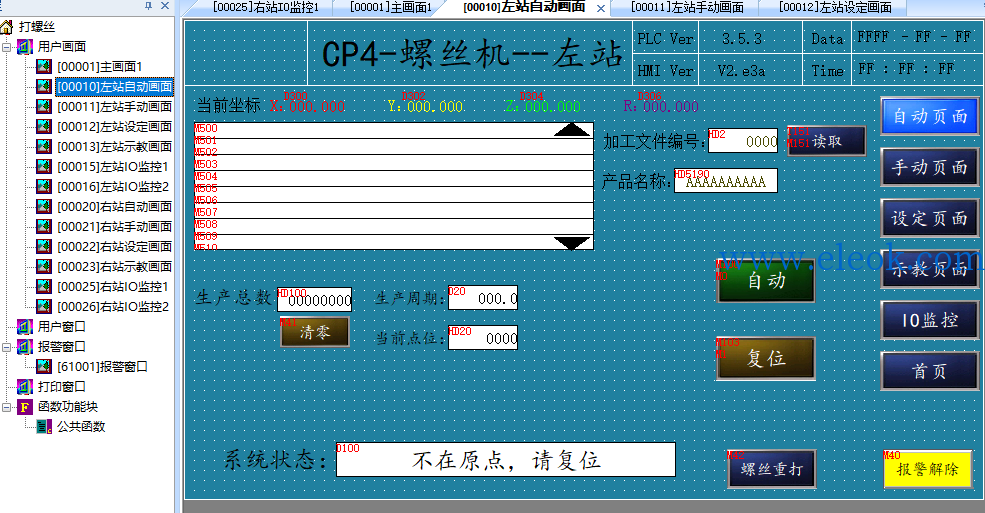Click the 用户窗口 folder icon
Image resolution: width=985 pixels, height=513 pixels.
tap(24, 327)
